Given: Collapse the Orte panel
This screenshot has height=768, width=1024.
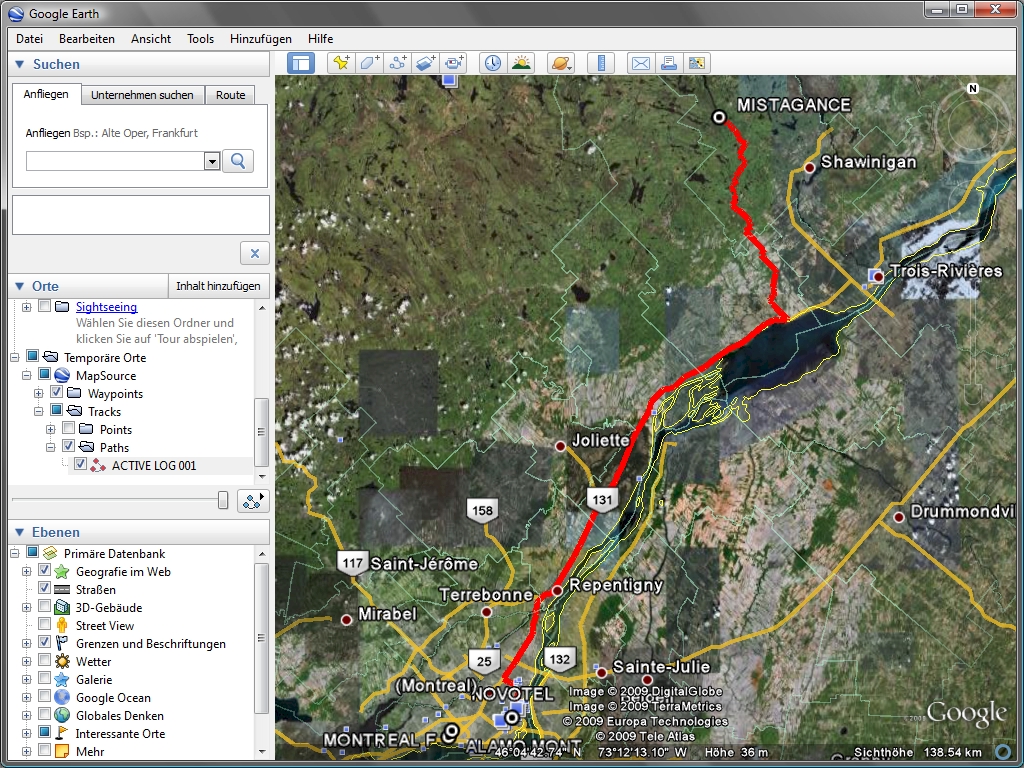Looking at the screenshot, I should point(20,286).
